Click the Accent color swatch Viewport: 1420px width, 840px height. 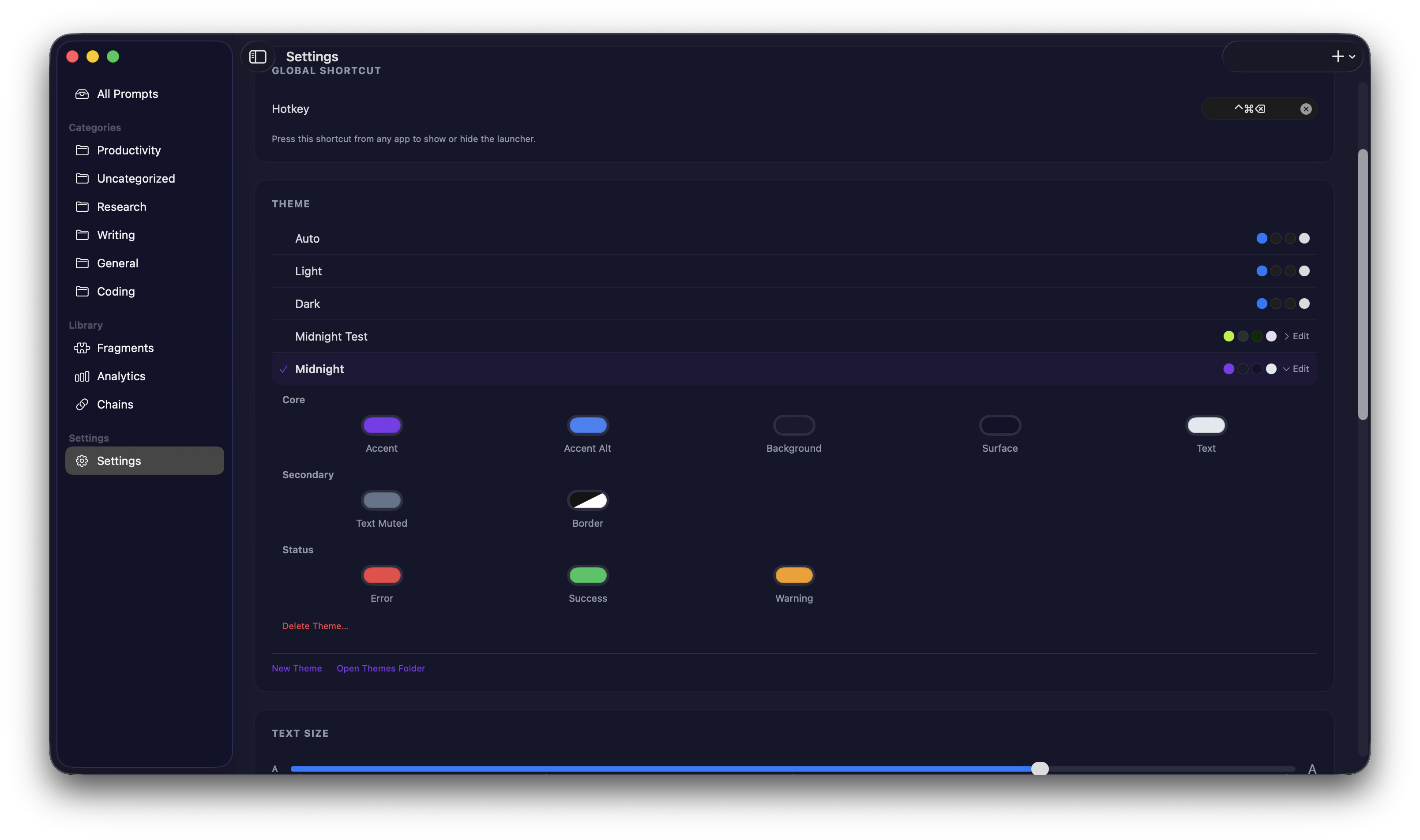tap(382, 425)
